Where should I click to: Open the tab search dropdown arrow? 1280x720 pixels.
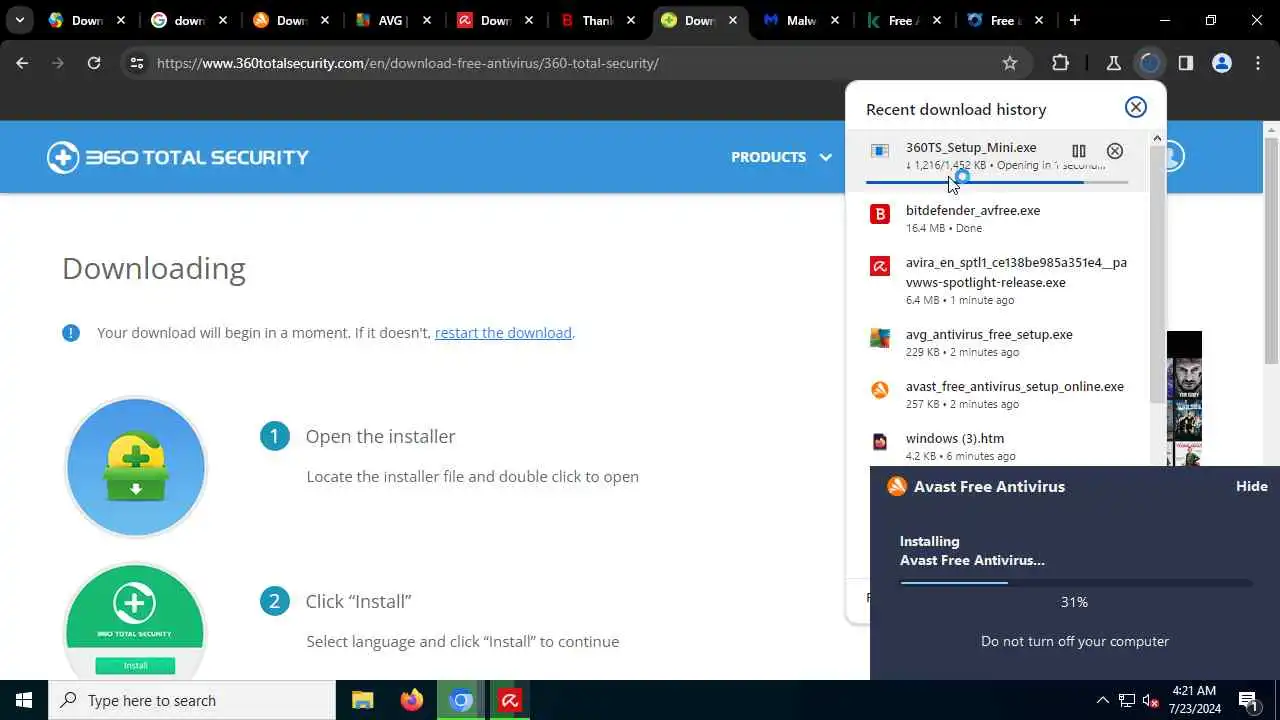(x=19, y=20)
